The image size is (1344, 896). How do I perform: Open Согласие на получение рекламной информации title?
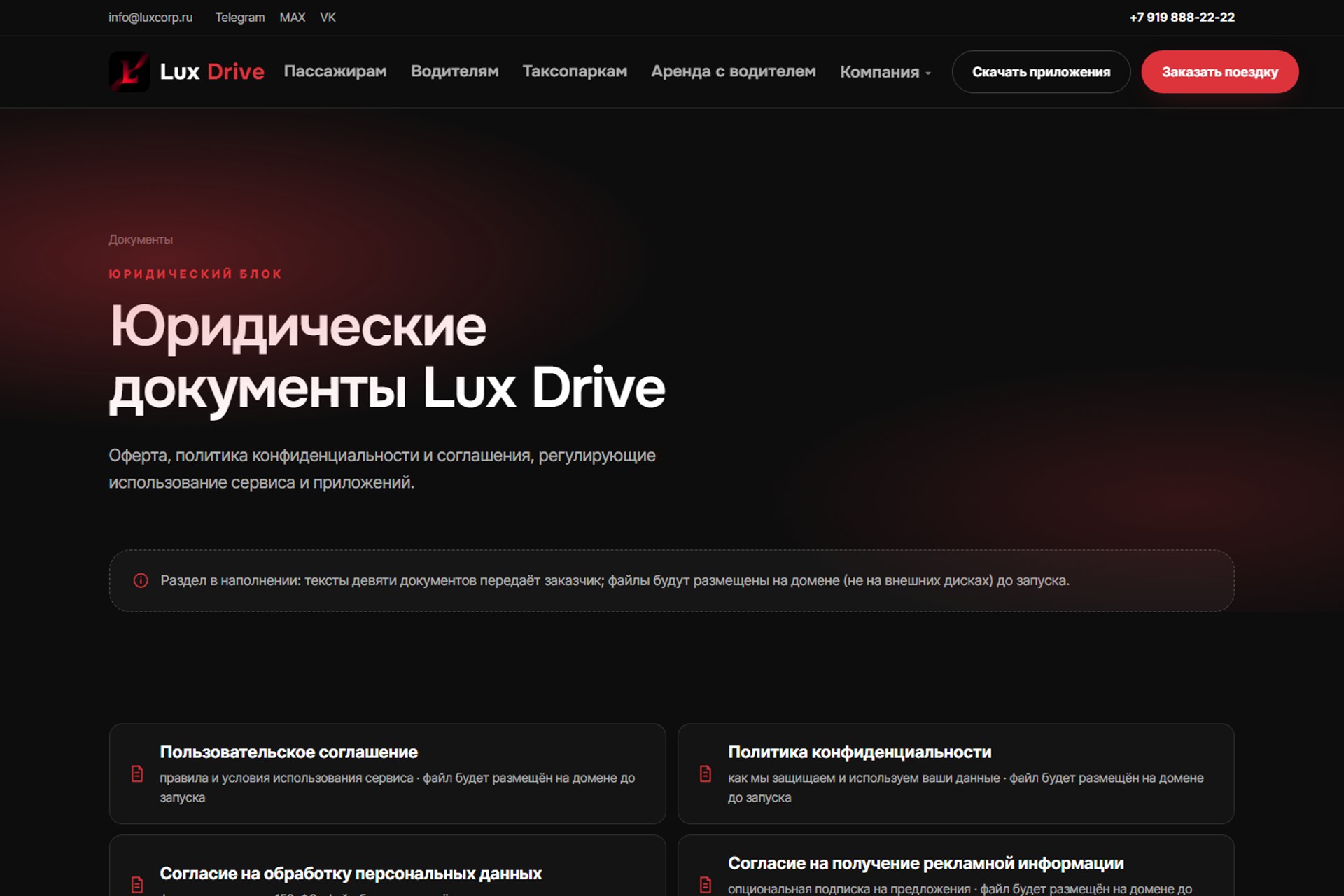926,863
